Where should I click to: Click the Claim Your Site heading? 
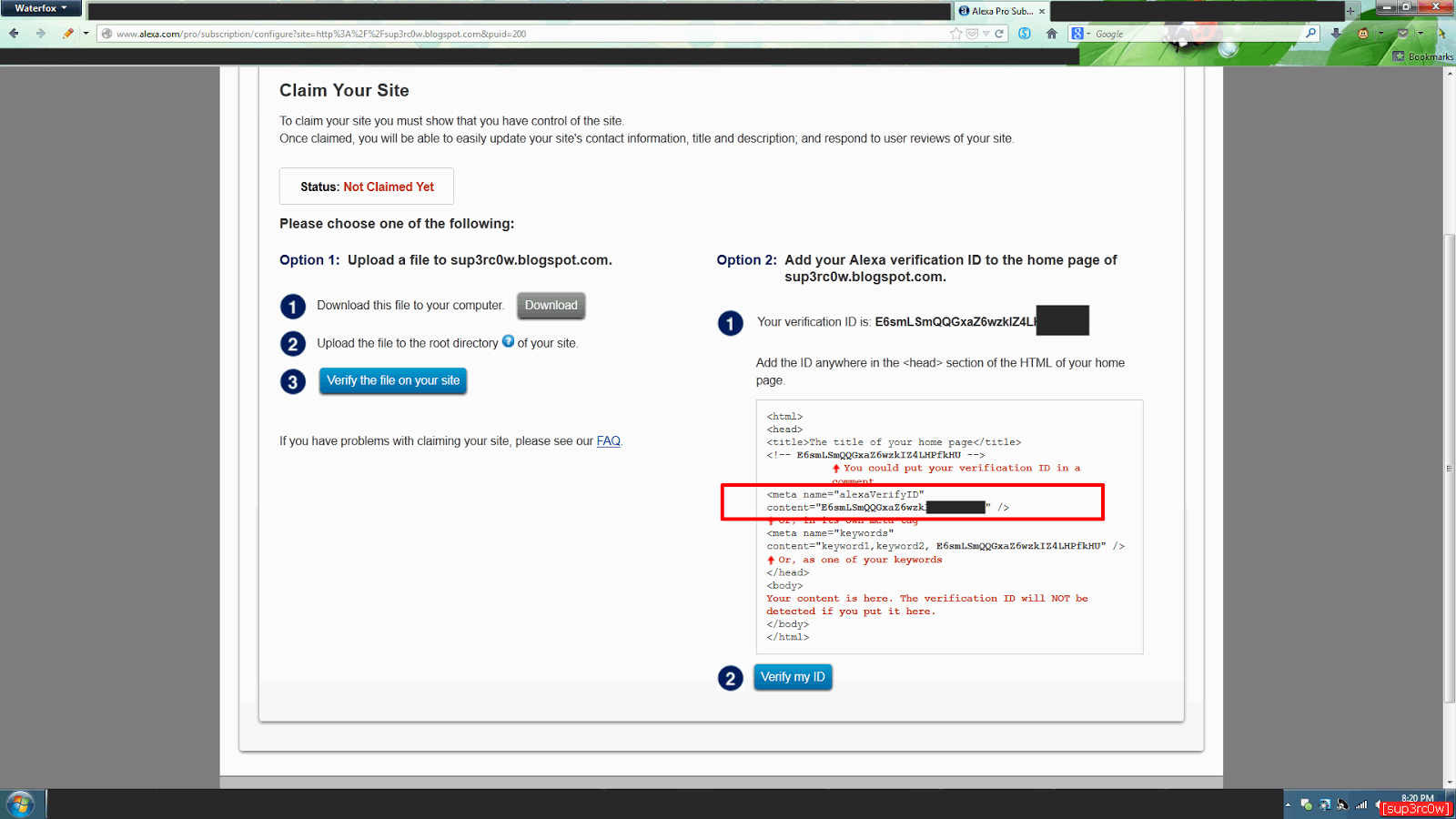(344, 91)
